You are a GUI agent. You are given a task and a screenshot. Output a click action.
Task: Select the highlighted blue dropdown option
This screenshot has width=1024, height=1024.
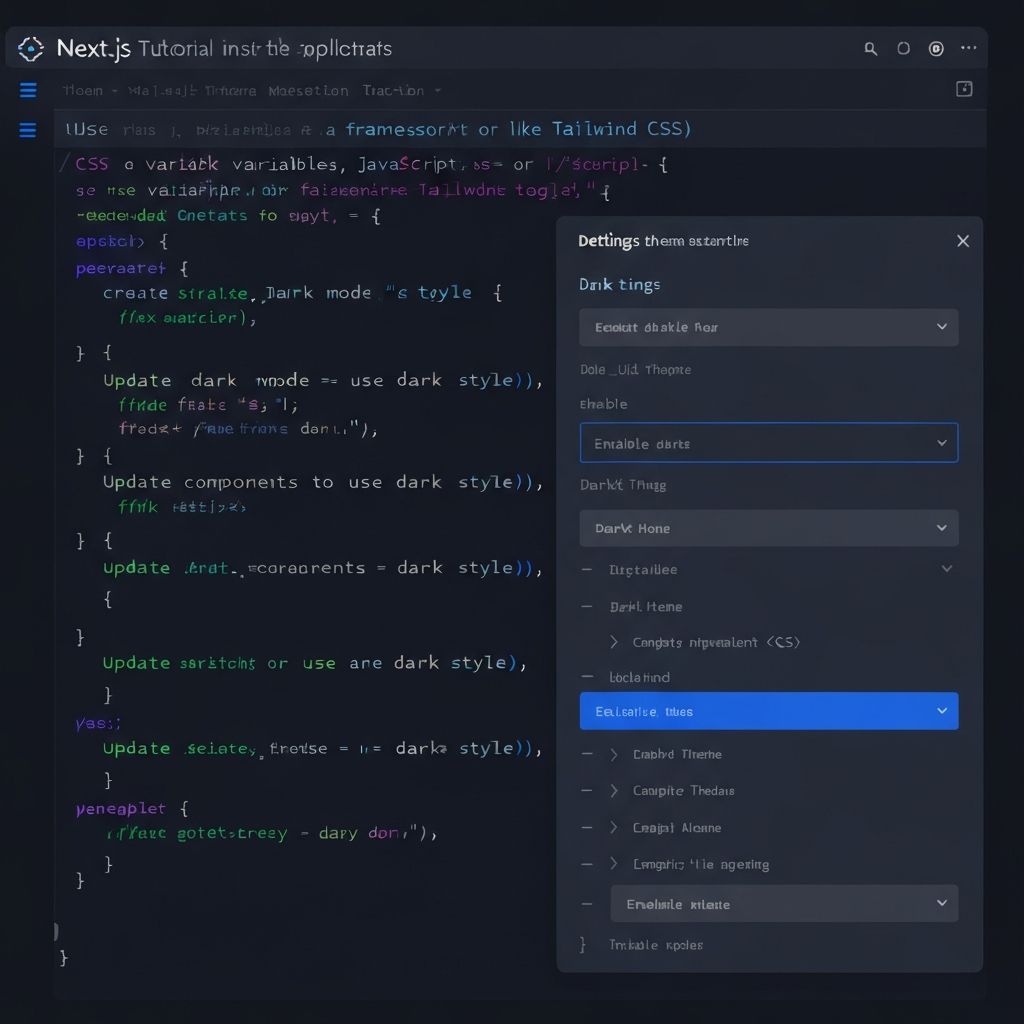point(768,711)
